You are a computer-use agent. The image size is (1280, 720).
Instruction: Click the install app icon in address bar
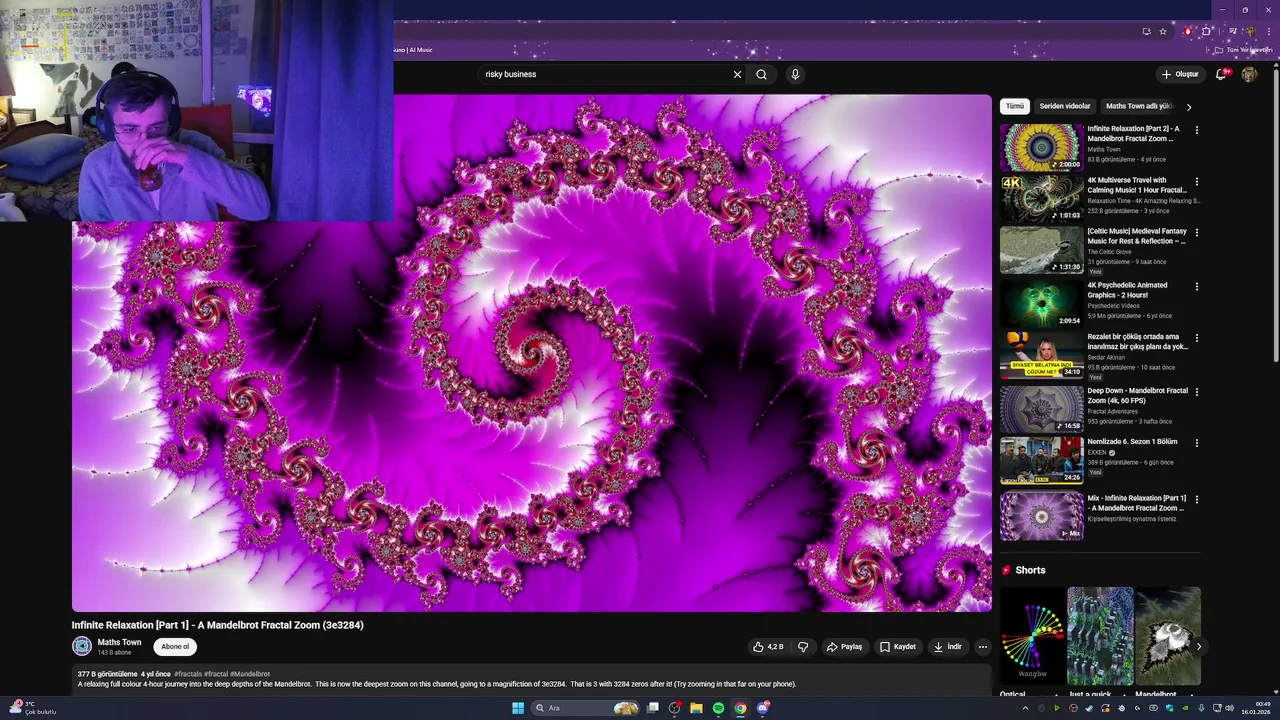coord(1146,31)
